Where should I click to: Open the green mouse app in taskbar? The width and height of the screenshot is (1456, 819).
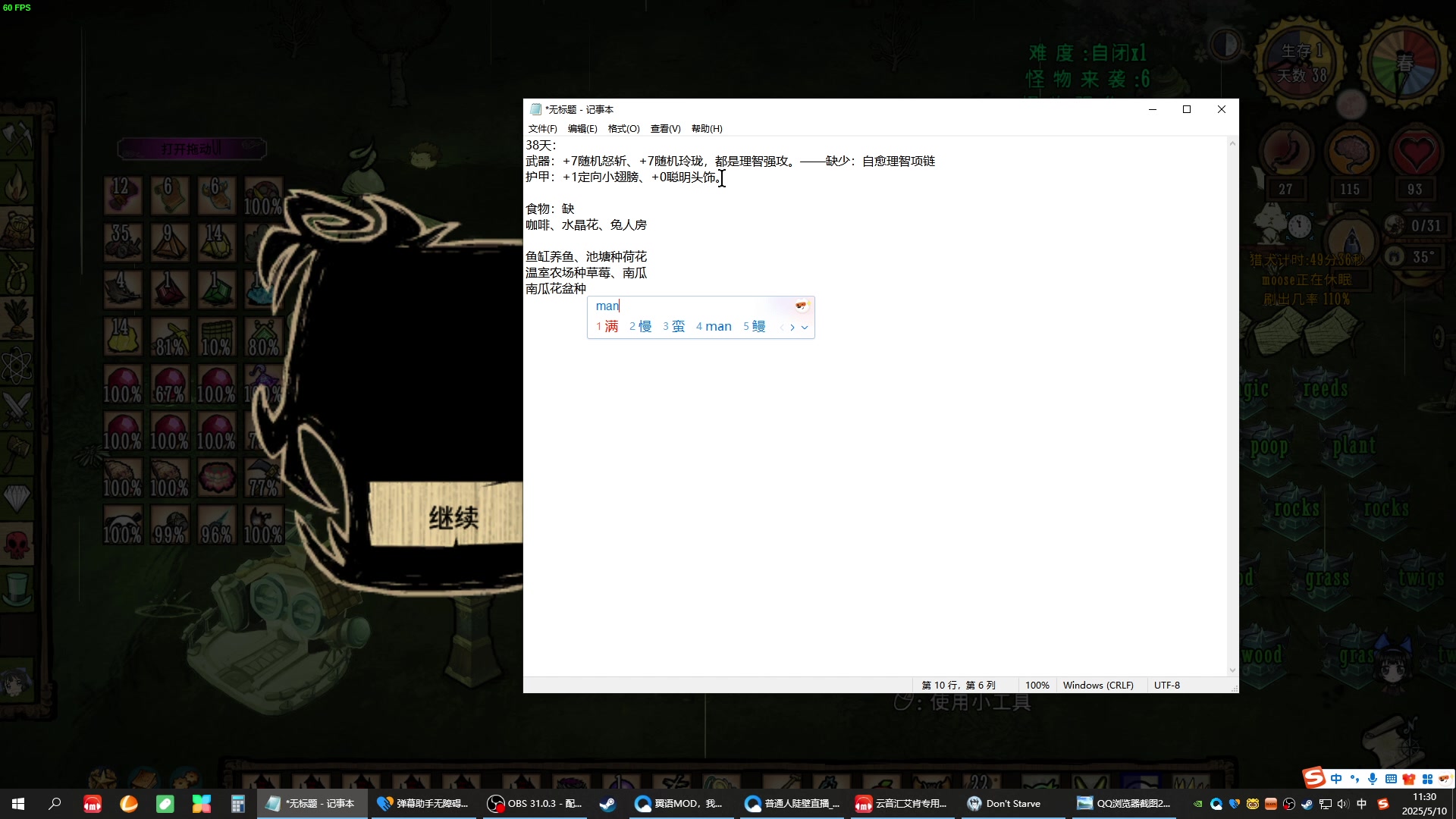(x=165, y=804)
